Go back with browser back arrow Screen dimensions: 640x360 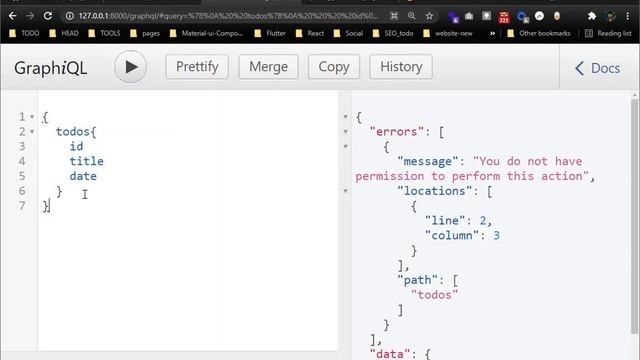coord(12,16)
